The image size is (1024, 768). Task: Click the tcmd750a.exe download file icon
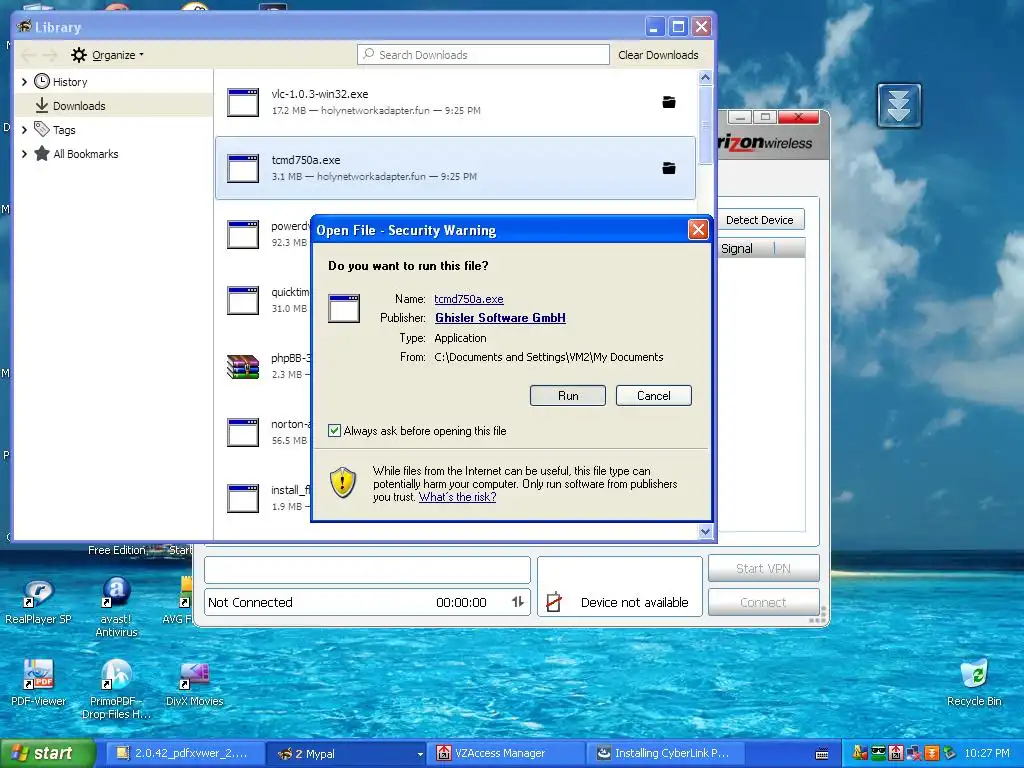(243, 168)
